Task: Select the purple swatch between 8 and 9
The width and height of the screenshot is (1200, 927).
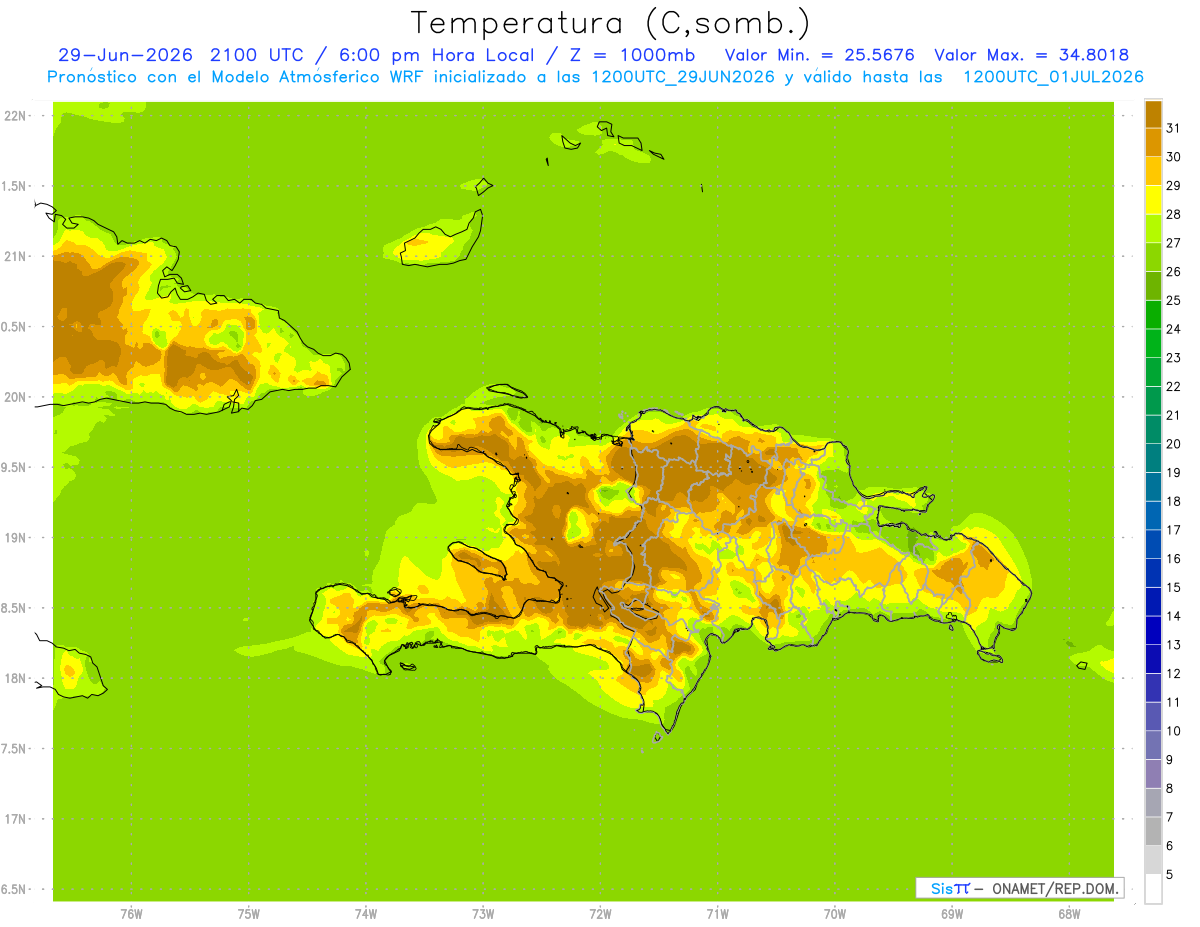Action: tap(1153, 774)
